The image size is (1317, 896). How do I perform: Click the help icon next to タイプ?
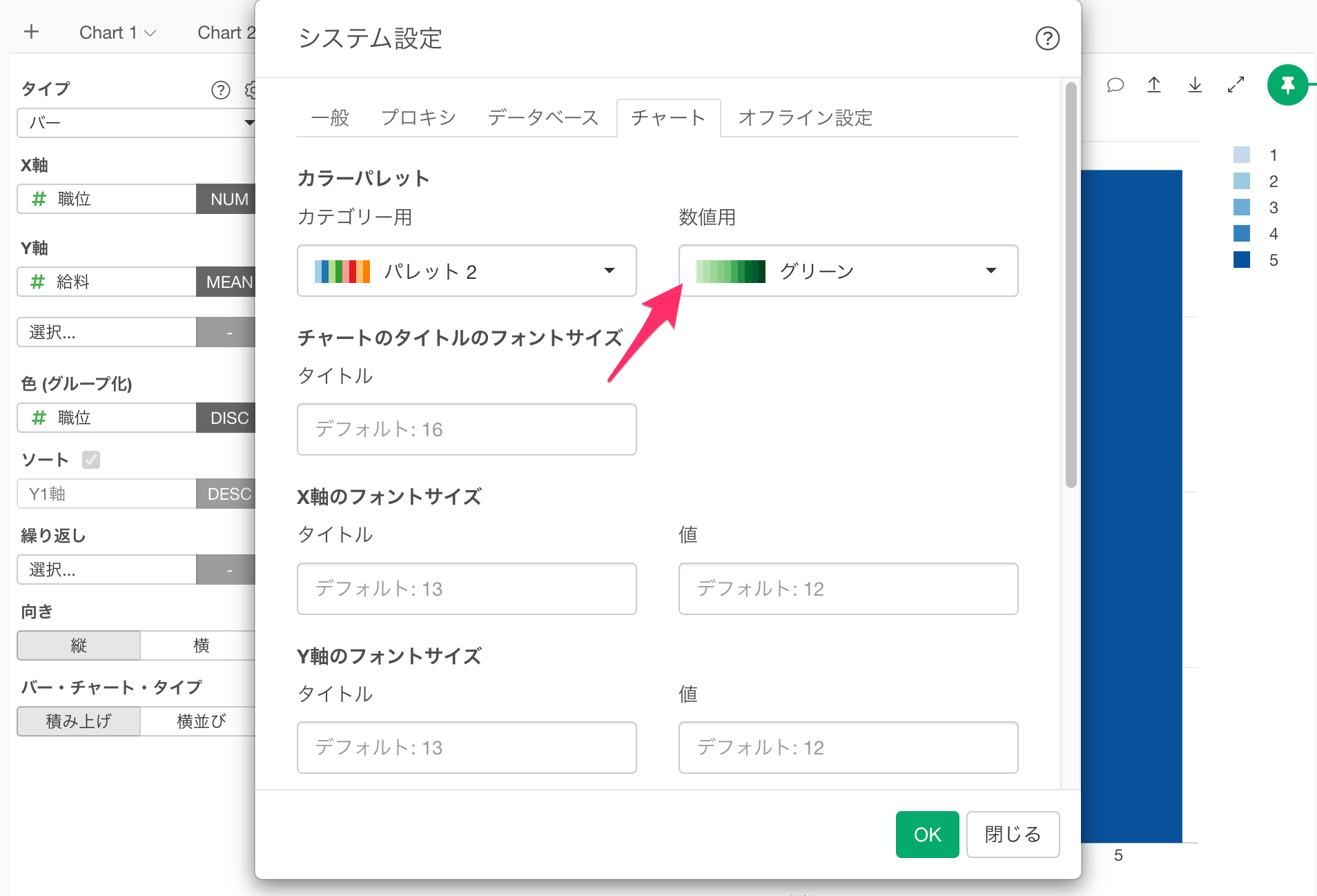[220, 90]
